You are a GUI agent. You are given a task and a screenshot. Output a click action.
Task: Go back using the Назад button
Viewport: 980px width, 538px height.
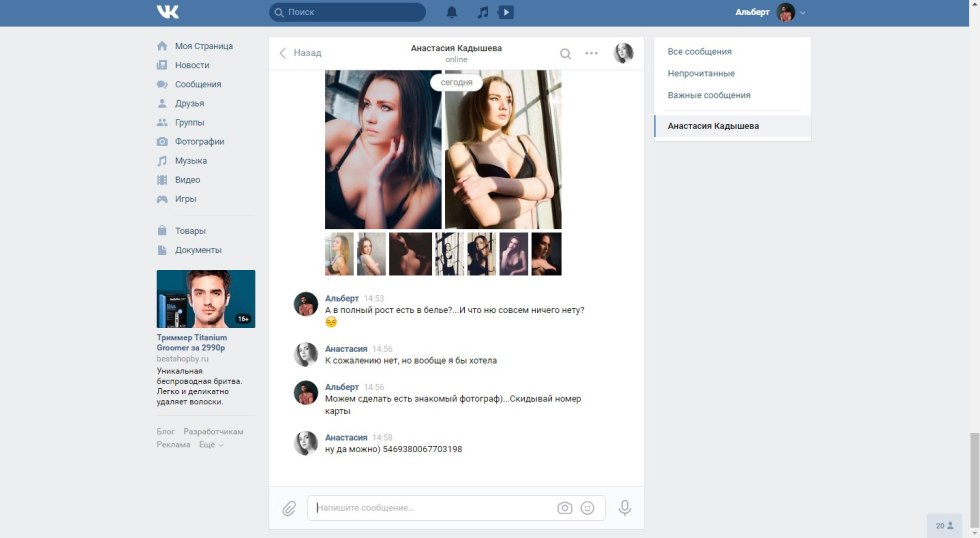click(x=300, y=53)
